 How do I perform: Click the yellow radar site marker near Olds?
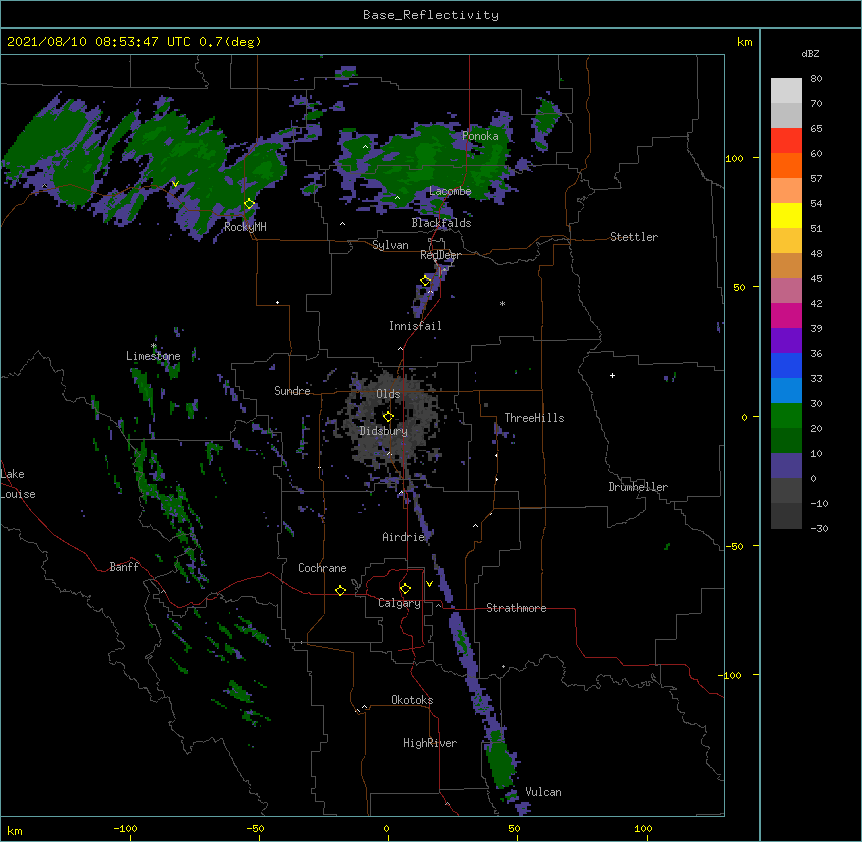pos(388,416)
